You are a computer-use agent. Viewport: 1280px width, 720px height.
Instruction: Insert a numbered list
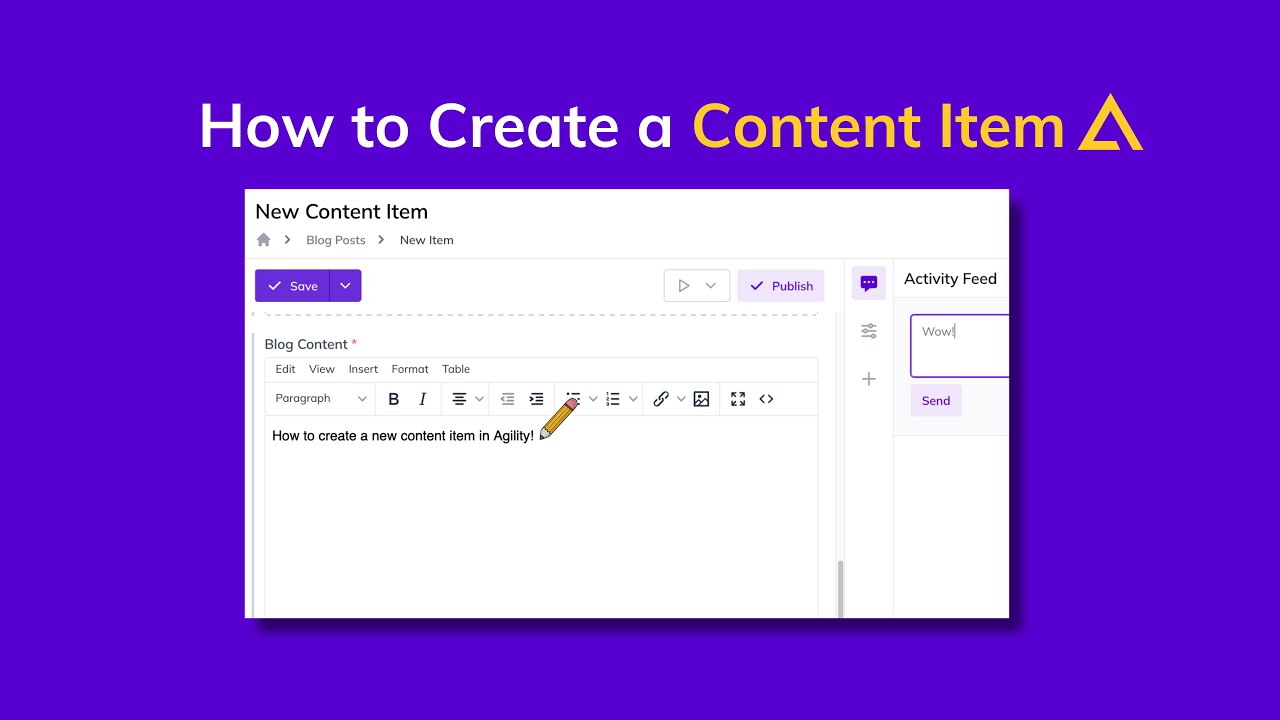click(x=613, y=399)
